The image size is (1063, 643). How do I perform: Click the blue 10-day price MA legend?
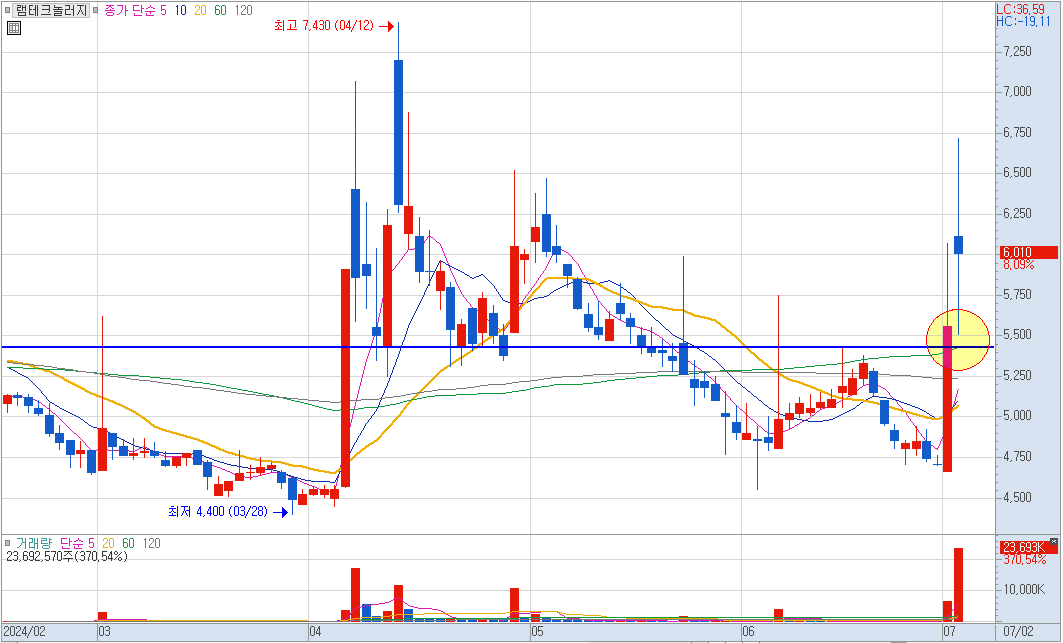pos(180,10)
